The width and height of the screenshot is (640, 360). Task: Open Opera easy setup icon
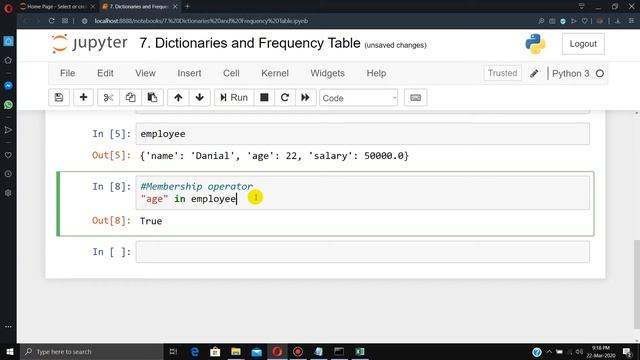click(631, 21)
